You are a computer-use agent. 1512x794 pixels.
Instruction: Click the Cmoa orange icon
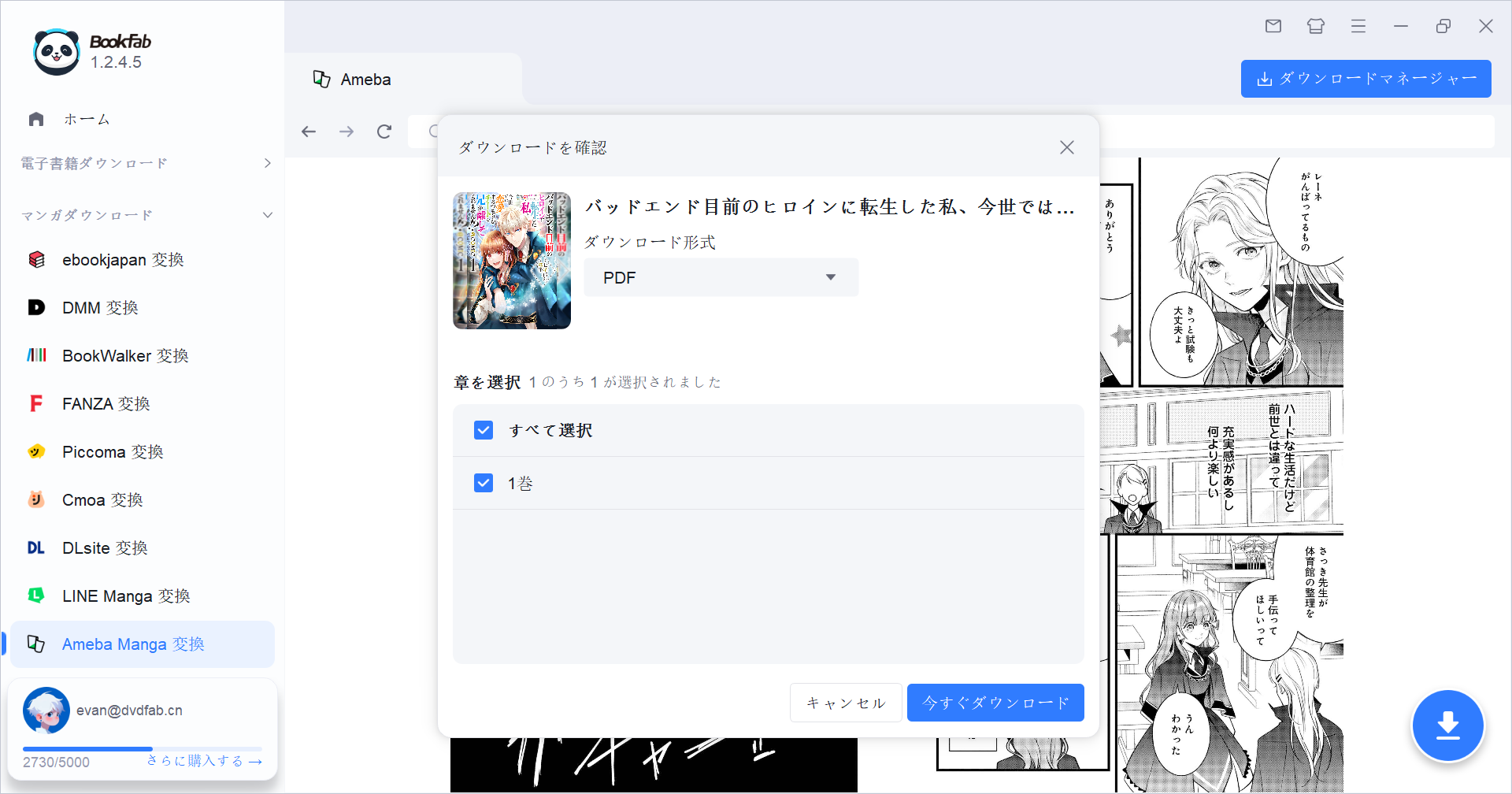point(36,499)
